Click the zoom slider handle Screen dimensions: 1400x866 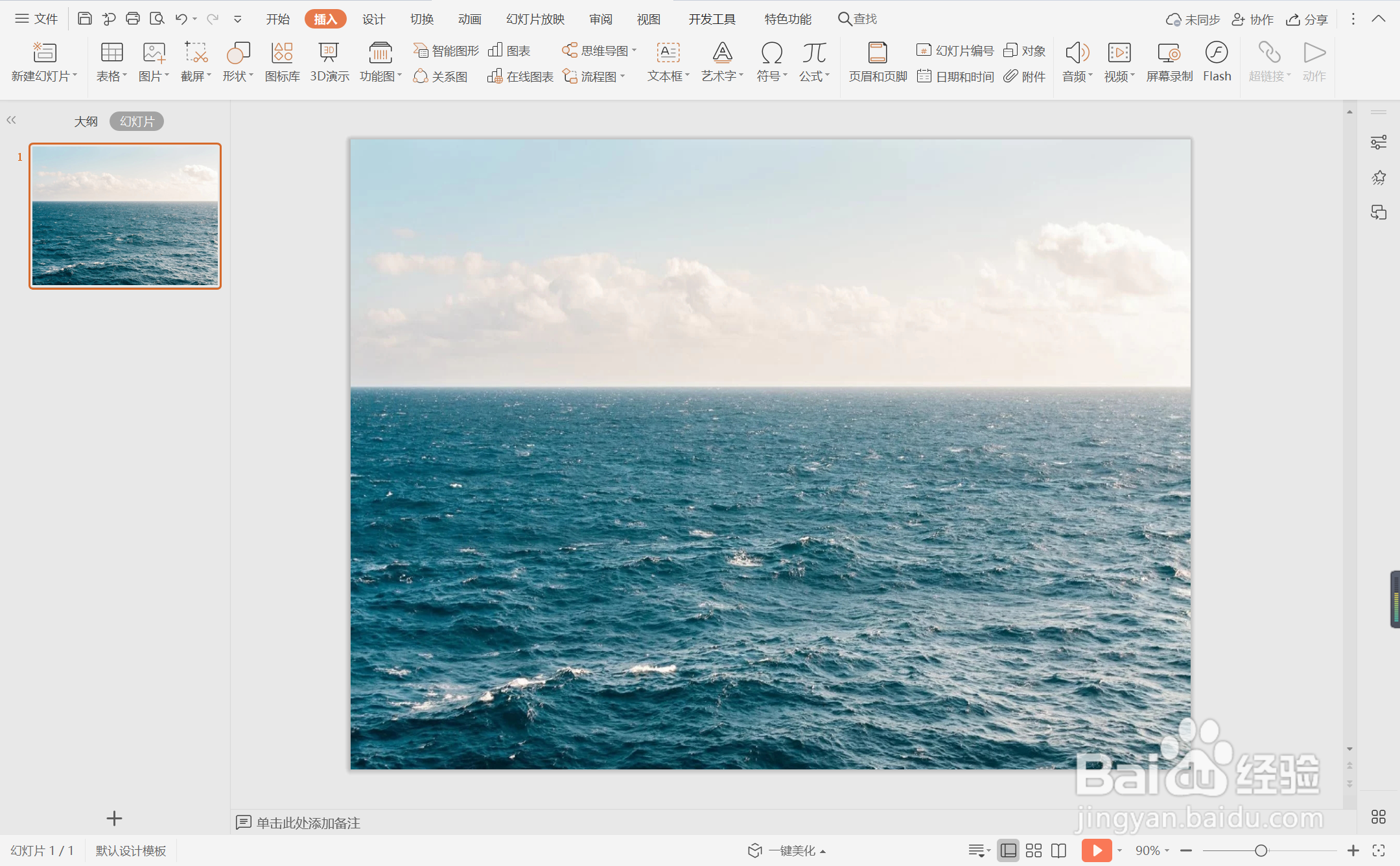click(x=1261, y=850)
